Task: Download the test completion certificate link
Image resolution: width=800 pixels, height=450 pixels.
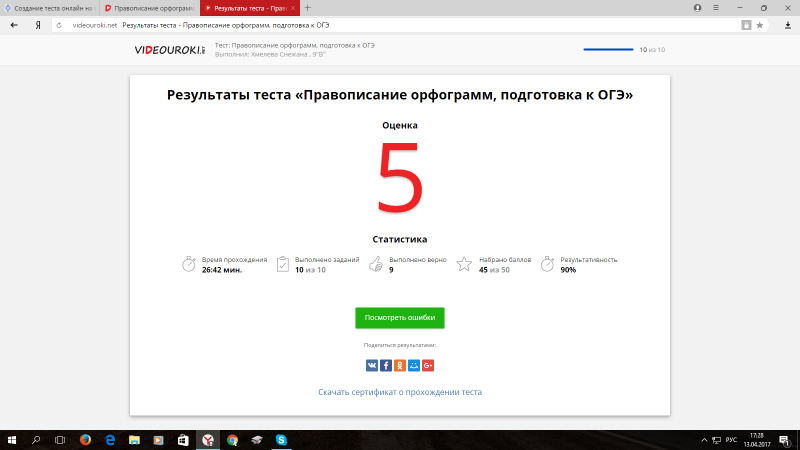Action: pos(400,392)
